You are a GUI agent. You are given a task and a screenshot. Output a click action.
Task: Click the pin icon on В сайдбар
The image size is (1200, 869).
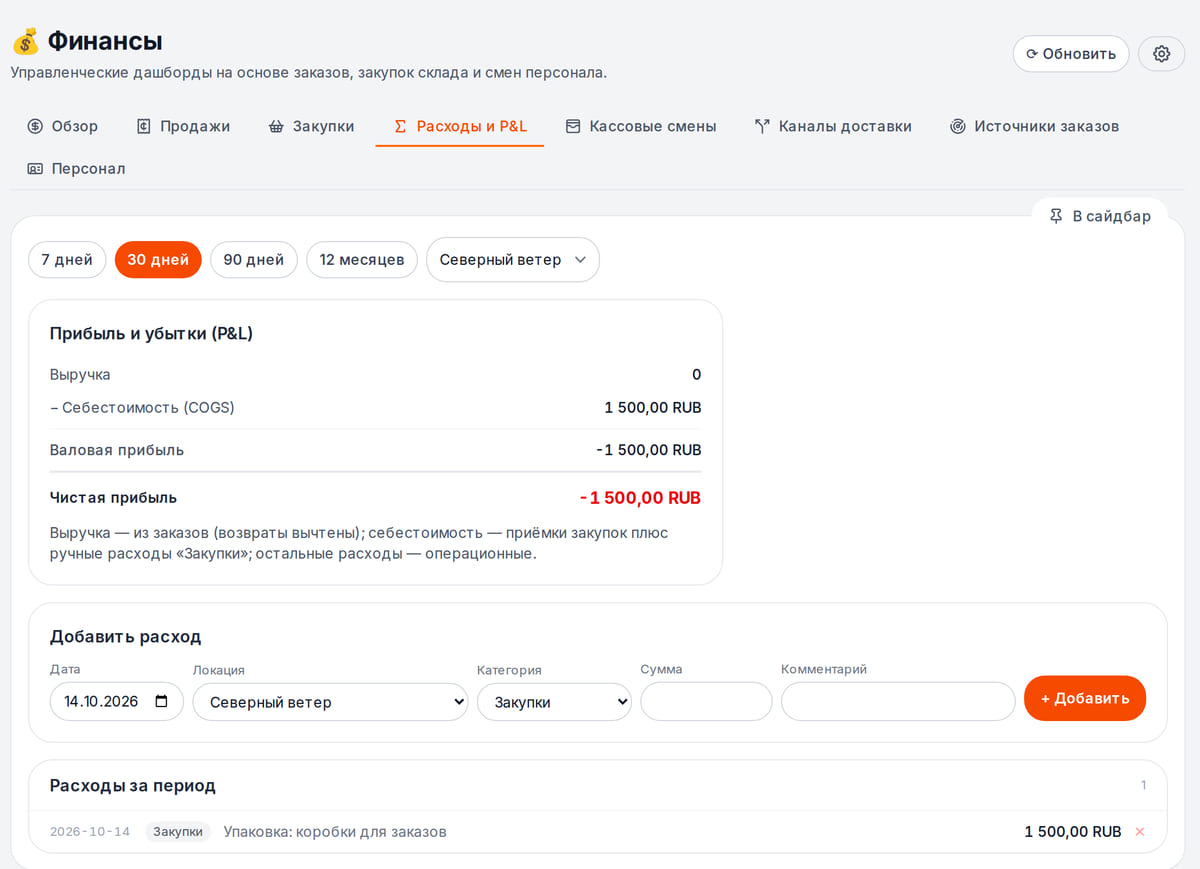pyautogui.click(x=1056, y=216)
